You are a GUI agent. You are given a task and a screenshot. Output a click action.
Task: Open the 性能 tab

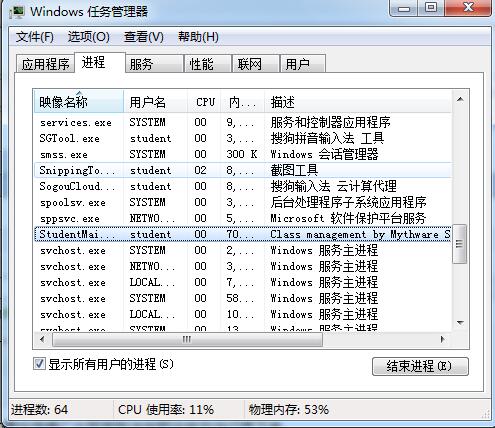[208, 64]
